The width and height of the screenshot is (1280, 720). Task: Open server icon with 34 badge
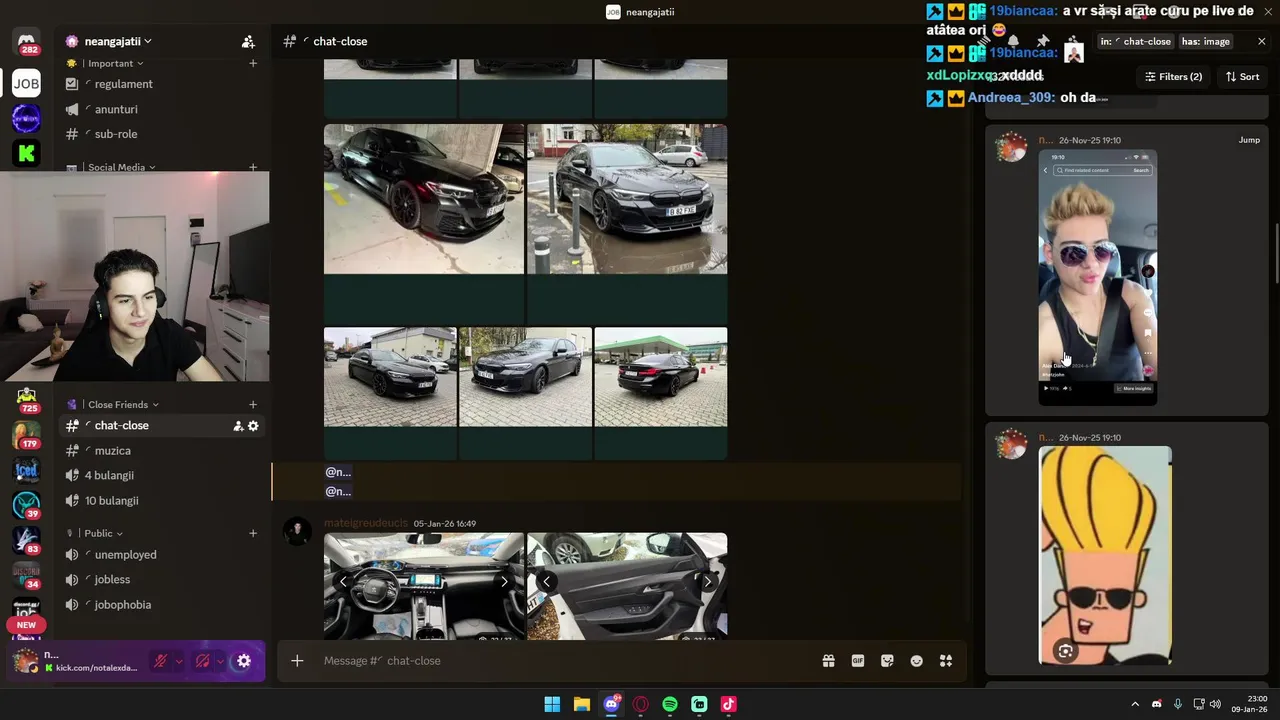[26, 575]
